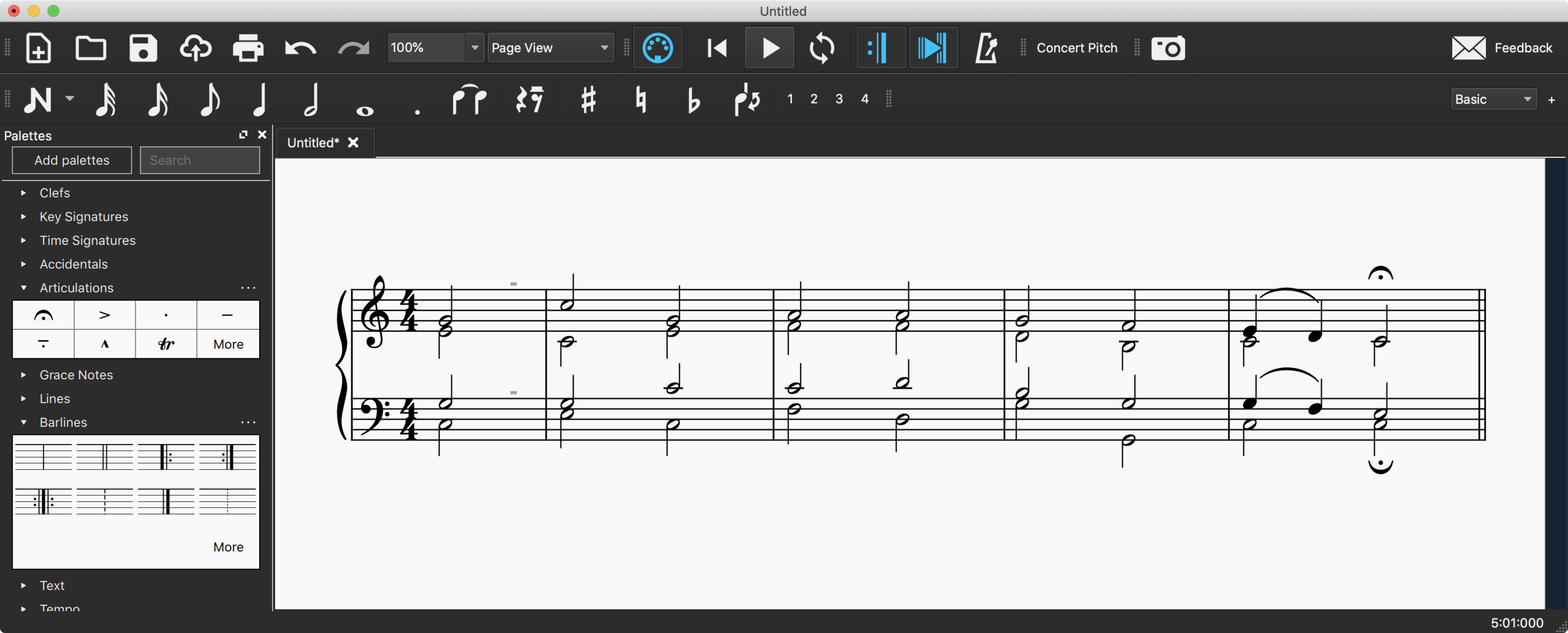
Task: Open the 100% zoom dropdown
Action: (475, 48)
